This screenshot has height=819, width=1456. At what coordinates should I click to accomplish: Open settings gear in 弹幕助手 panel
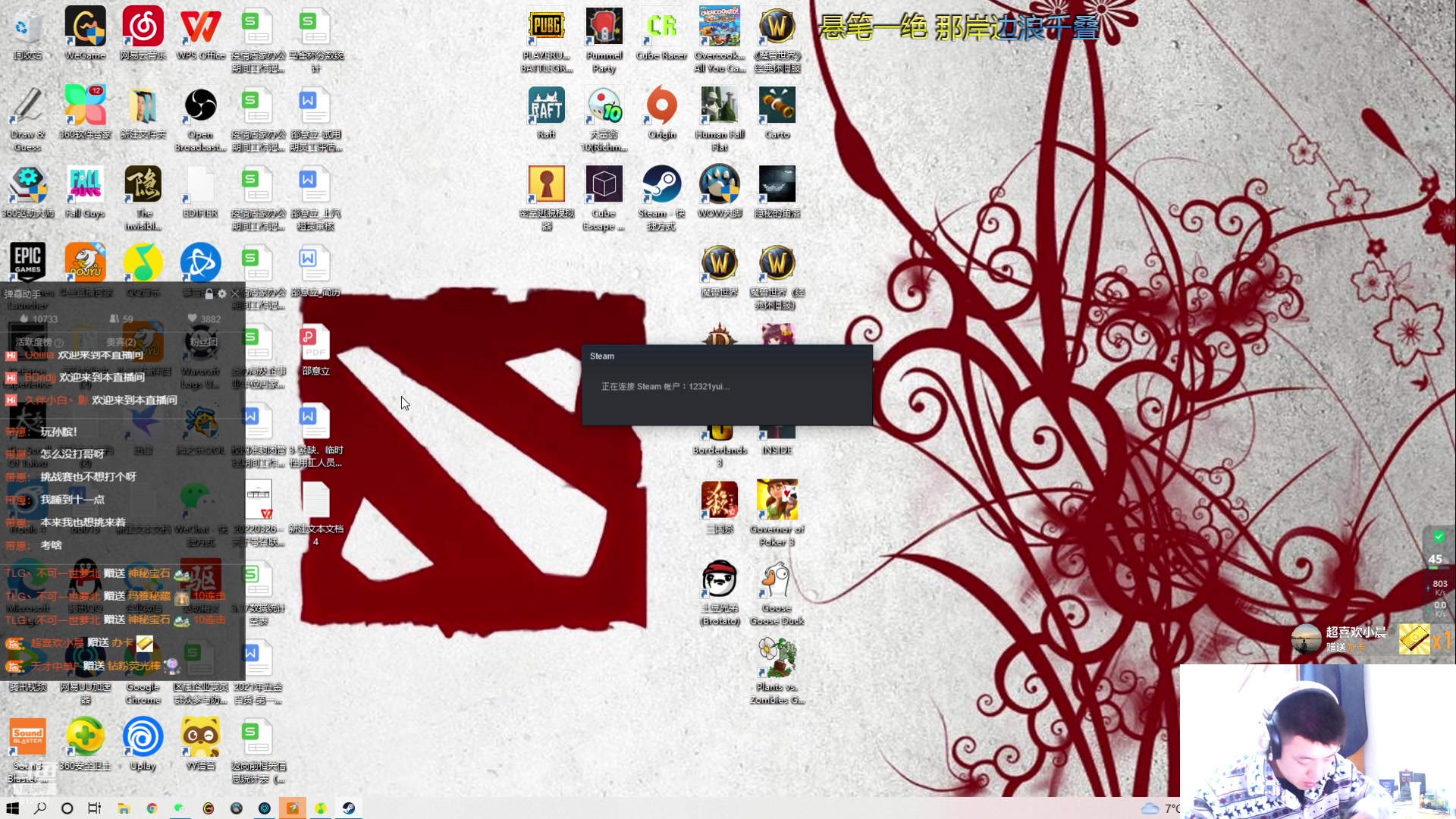click(222, 293)
